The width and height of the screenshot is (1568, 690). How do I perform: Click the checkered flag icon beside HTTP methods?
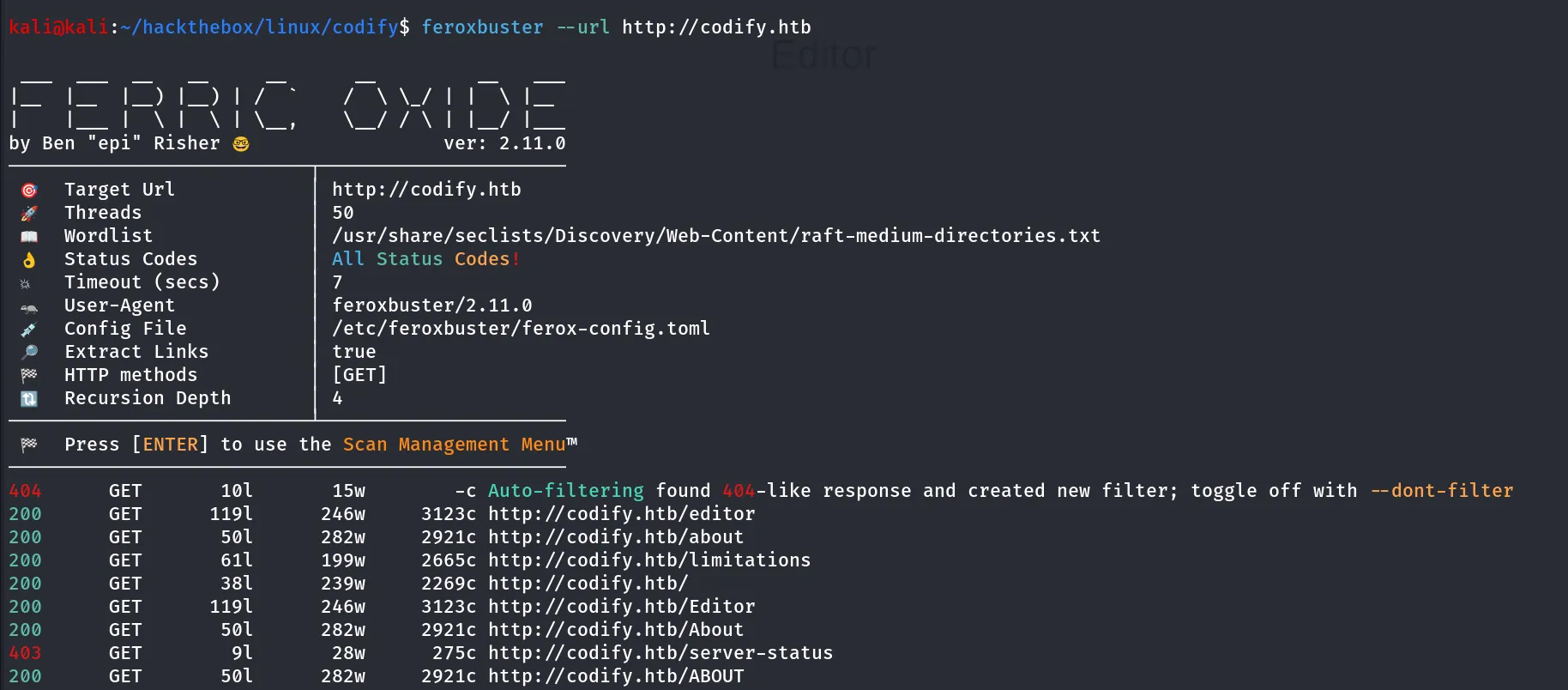29,375
